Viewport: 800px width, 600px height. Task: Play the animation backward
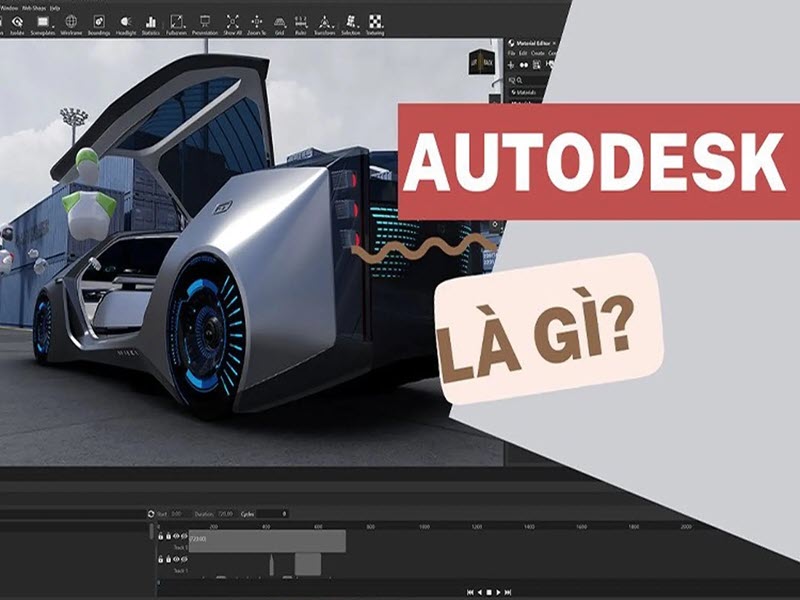tap(480, 592)
